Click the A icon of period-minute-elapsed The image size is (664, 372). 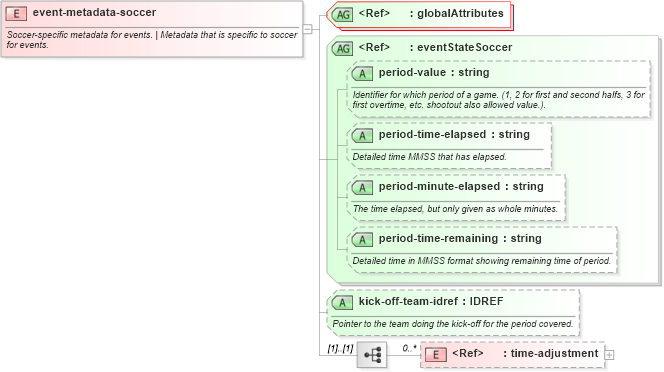point(362,188)
